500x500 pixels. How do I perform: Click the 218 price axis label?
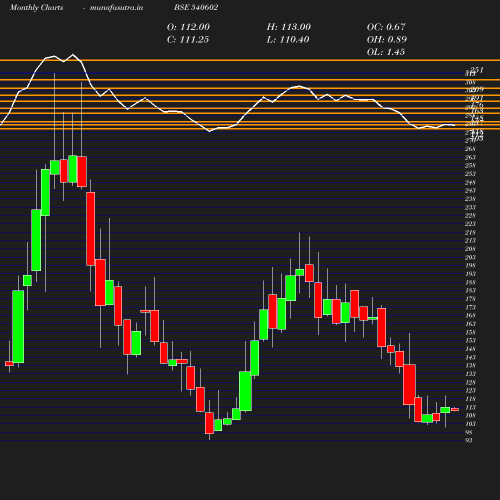[x=470, y=232]
